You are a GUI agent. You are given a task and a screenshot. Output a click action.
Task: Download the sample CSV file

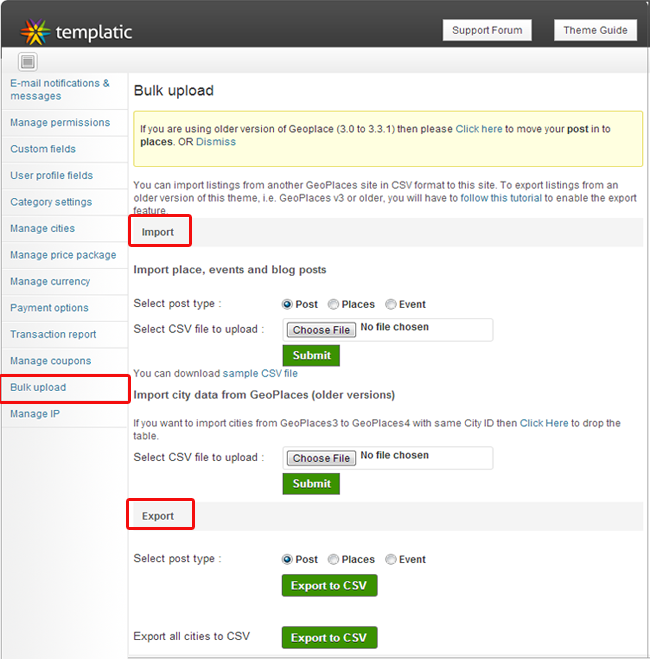[260, 373]
